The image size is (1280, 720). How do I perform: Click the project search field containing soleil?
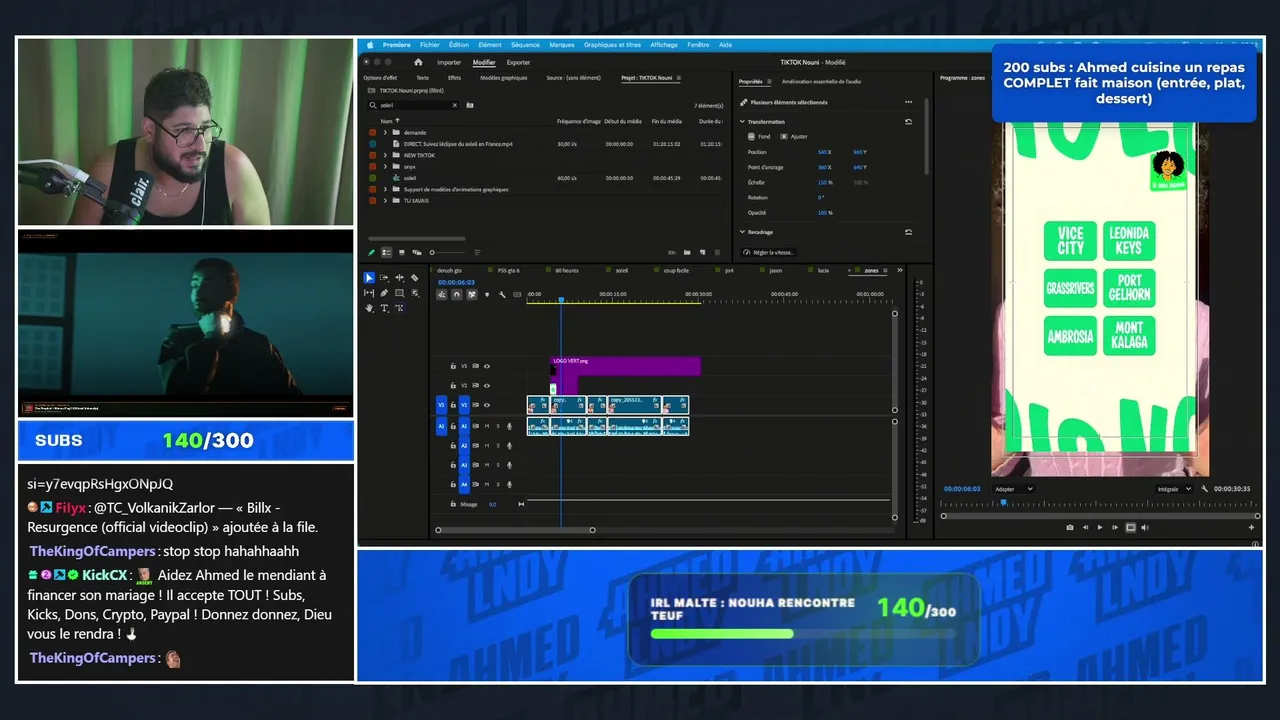[414, 105]
